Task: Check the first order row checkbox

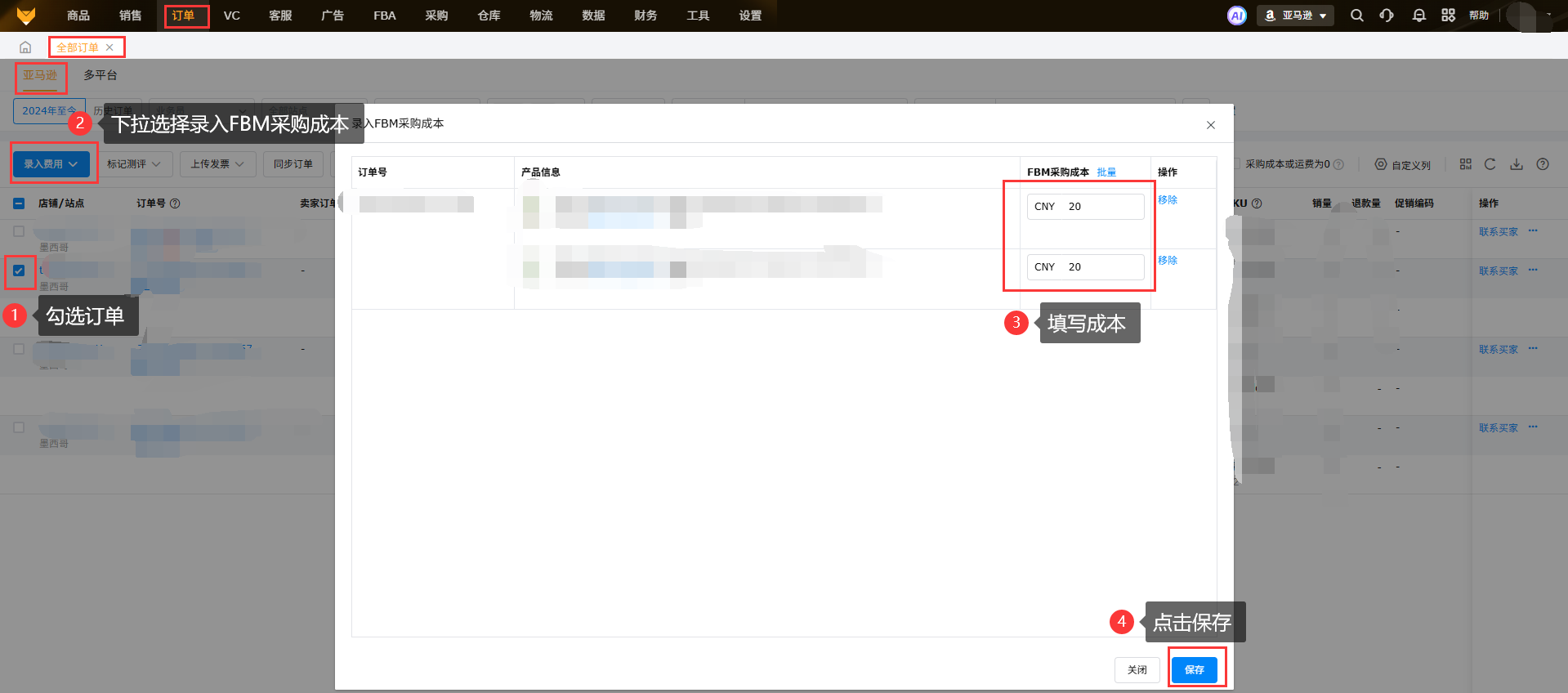Action: pyautogui.click(x=19, y=231)
